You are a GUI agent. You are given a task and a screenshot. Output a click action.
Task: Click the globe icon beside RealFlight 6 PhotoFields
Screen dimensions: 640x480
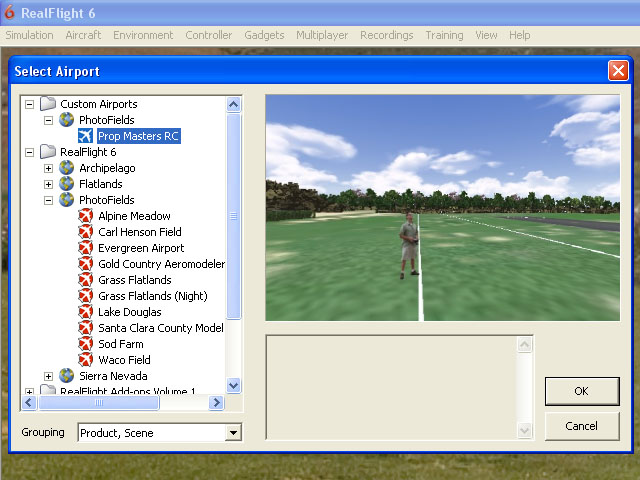tap(67, 200)
